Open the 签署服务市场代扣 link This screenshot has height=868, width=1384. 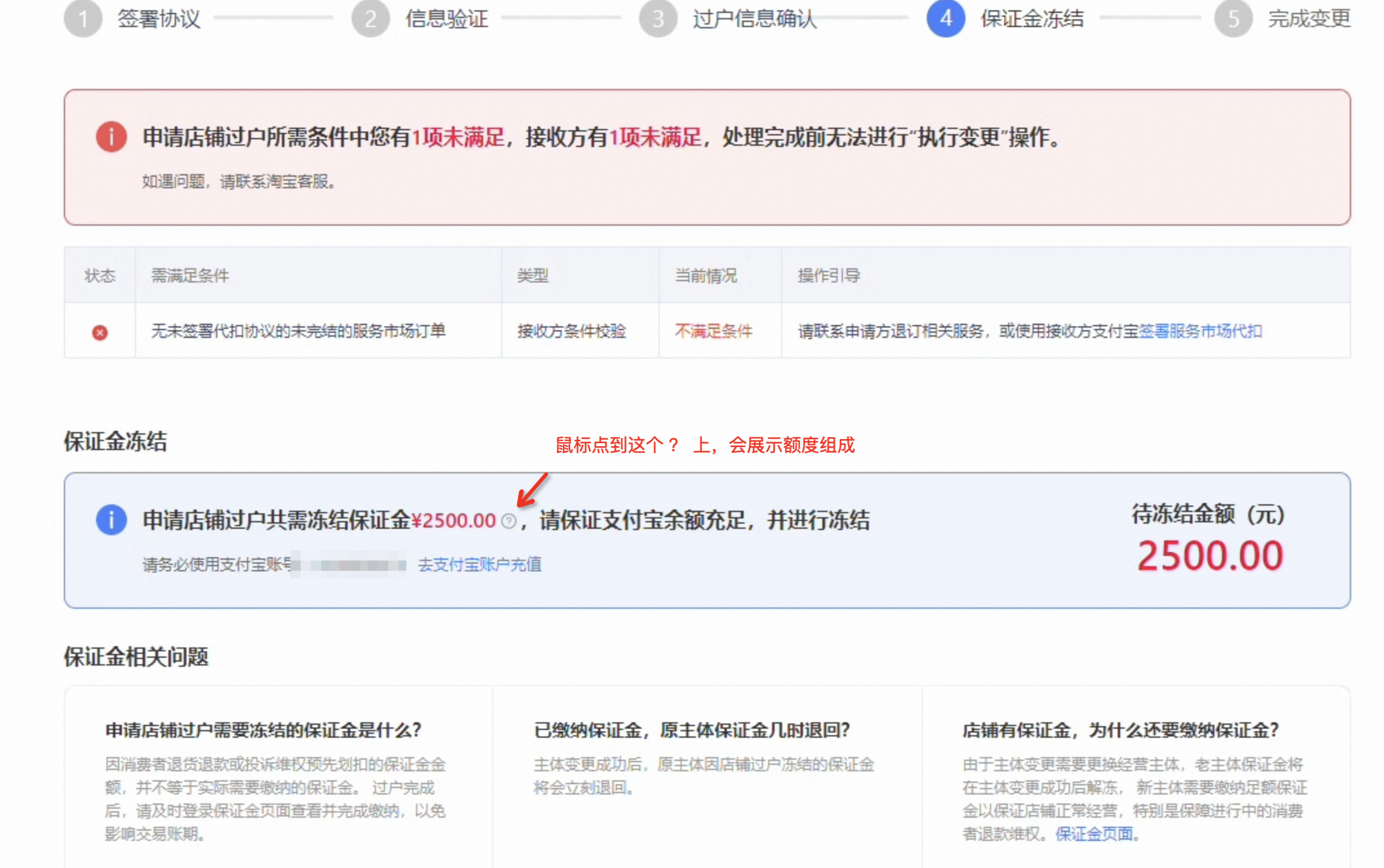click(1200, 331)
